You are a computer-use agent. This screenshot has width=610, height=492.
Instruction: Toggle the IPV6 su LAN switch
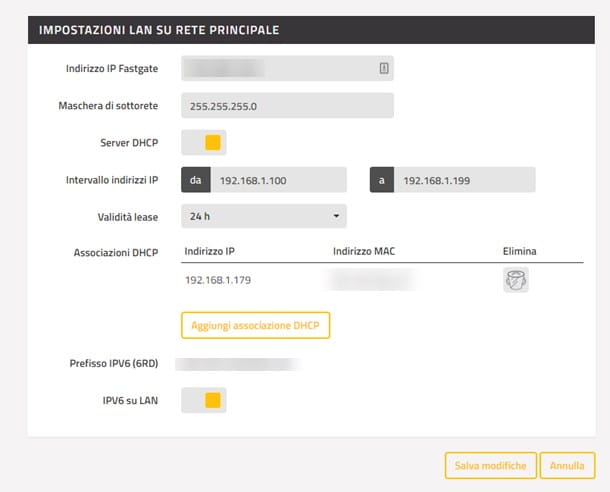click(203, 400)
